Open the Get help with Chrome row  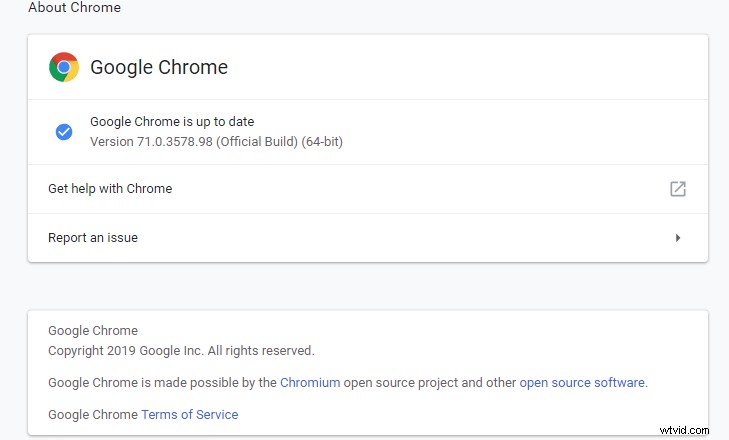click(368, 189)
